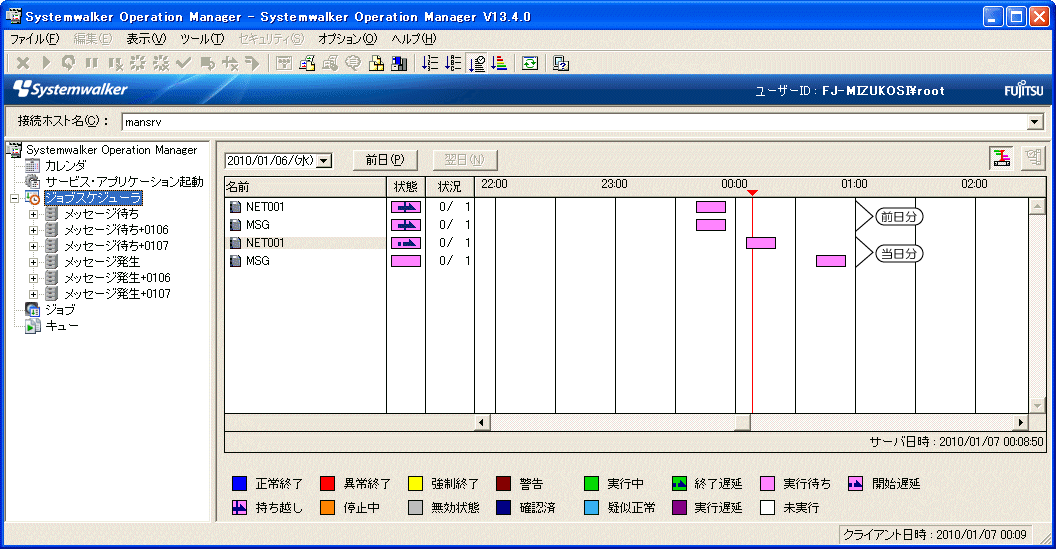Screen dimensions: 1056x549
Task: Click the ジョブ tree icon
Action: 32,310
